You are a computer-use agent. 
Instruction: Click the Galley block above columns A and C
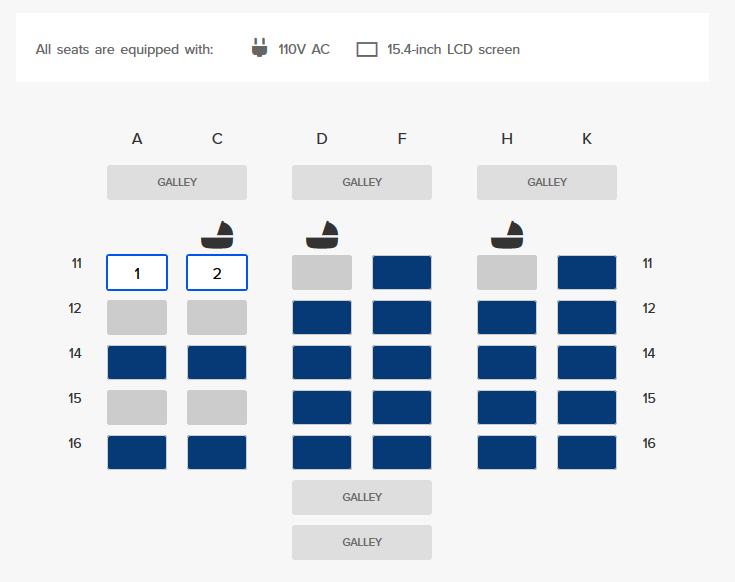177,182
